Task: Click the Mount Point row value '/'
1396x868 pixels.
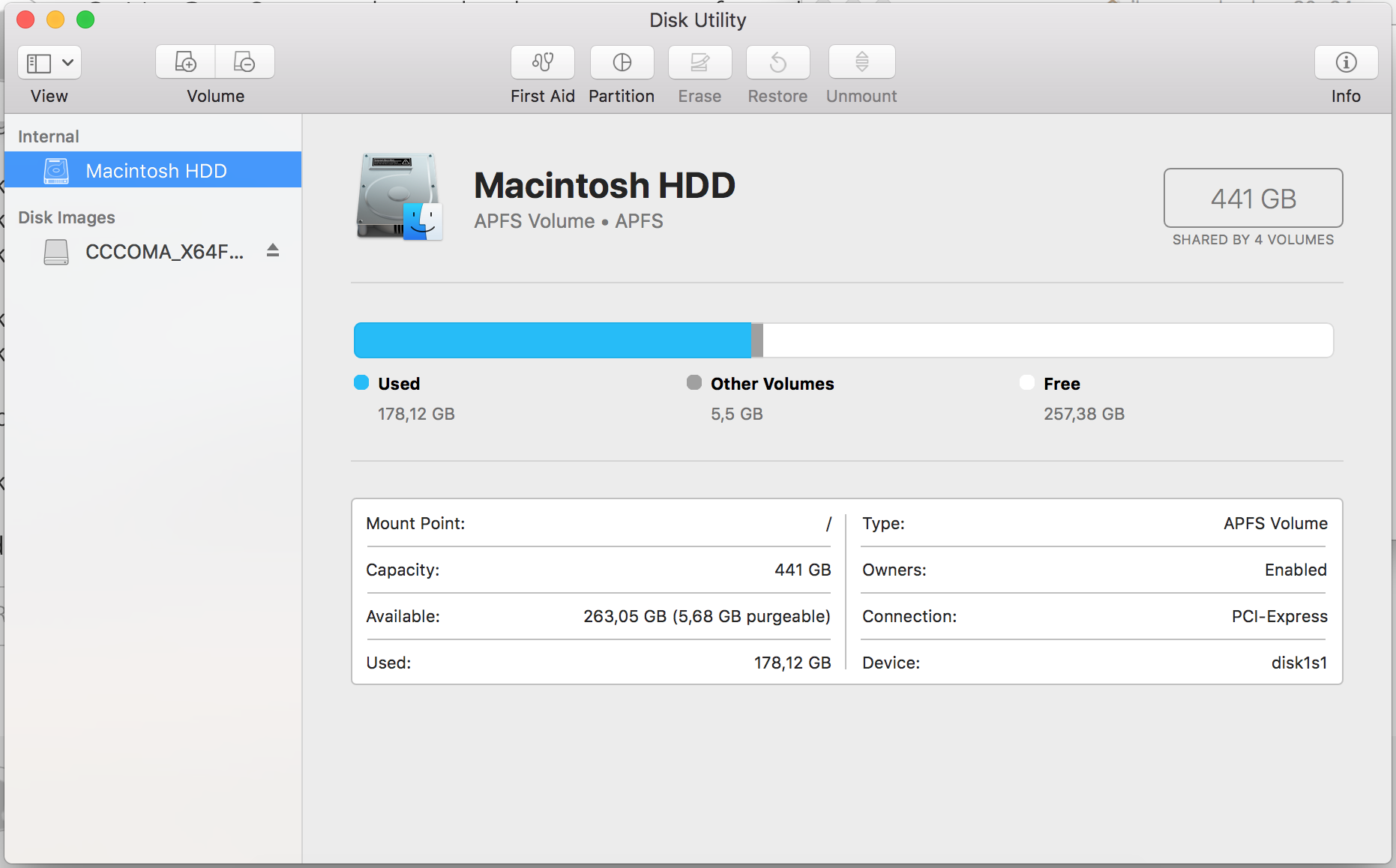Action: click(x=828, y=523)
